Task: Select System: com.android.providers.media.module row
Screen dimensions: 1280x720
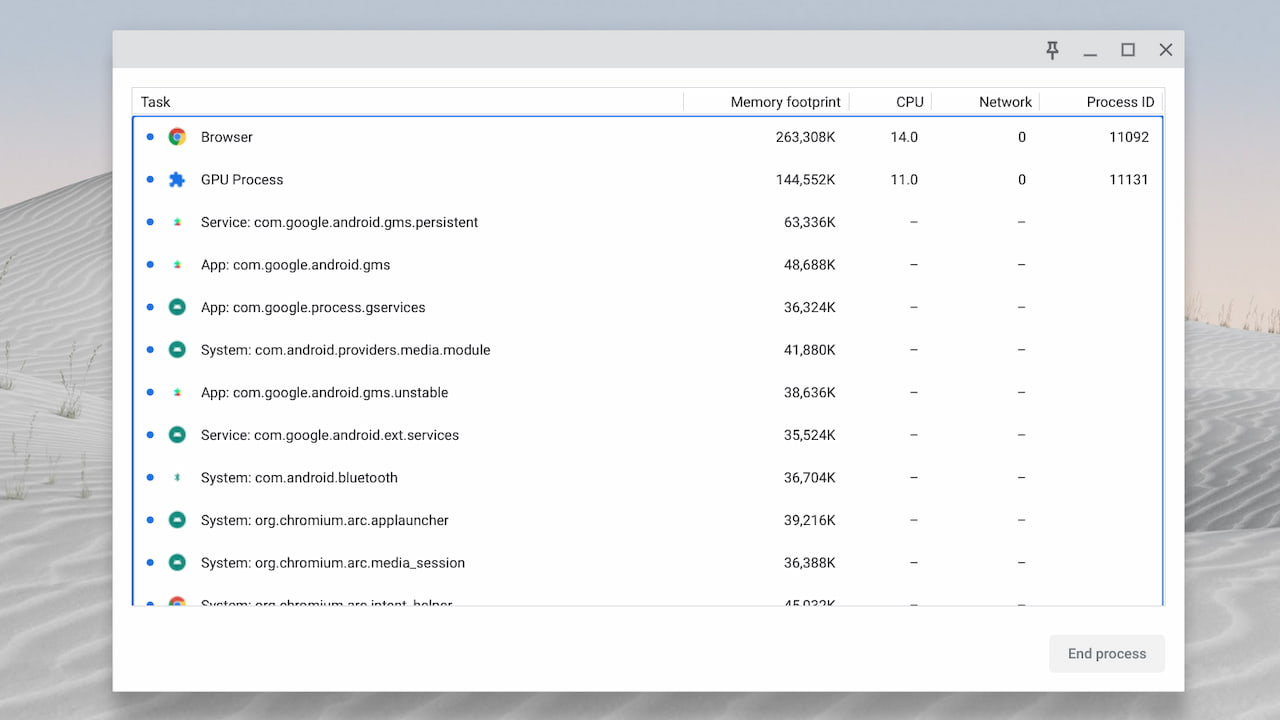Action: (648, 350)
